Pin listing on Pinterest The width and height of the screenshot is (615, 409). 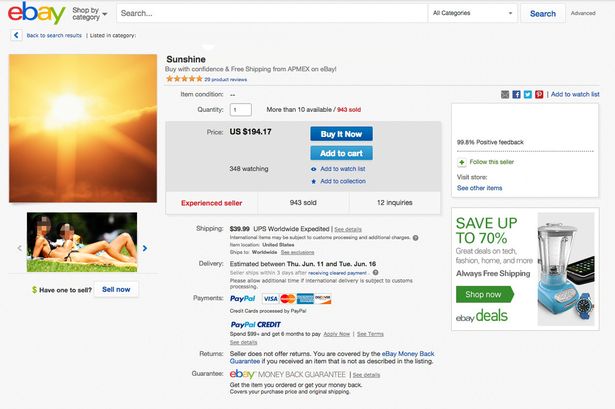pos(539,94)
